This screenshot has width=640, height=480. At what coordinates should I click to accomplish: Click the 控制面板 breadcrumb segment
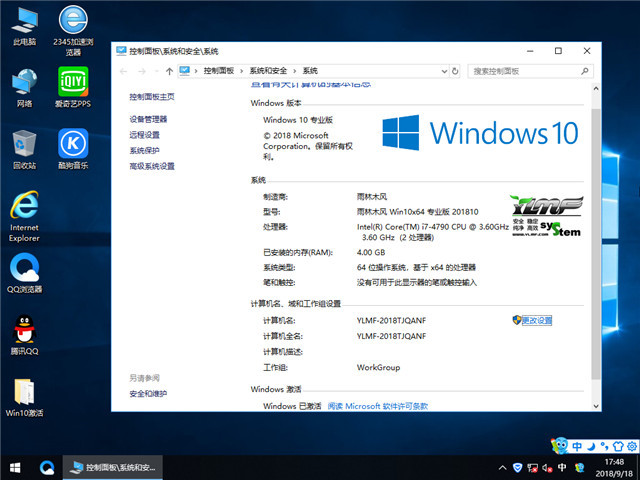pos(219,71)
